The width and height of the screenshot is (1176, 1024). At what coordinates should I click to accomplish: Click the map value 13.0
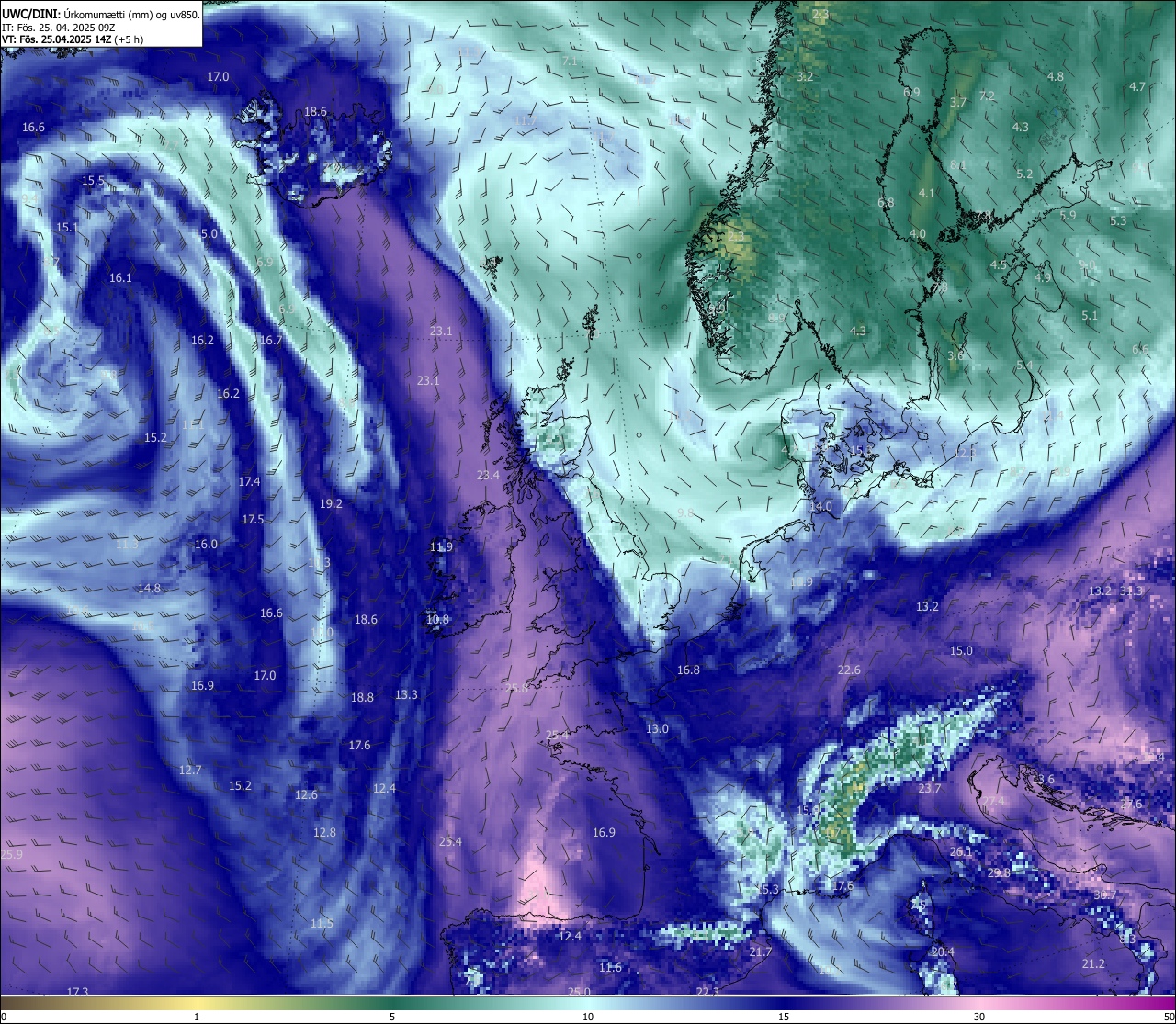tap(657, 729)
